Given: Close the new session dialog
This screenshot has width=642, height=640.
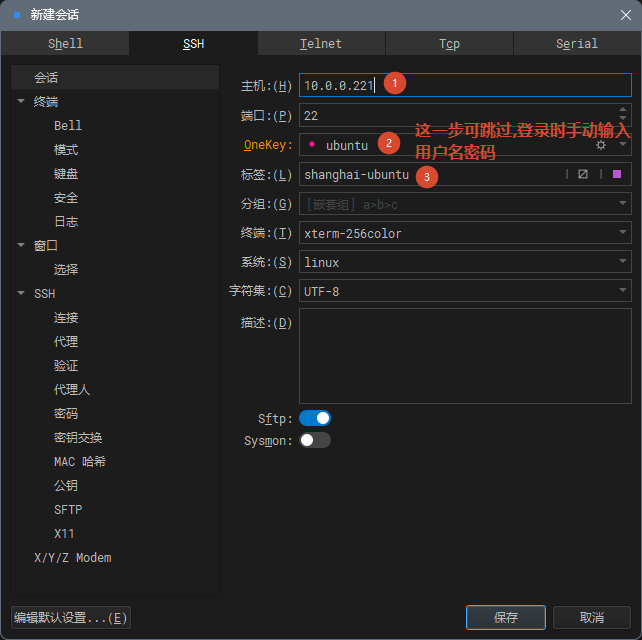Looking at the screenshot, I should tap(625, 15).
